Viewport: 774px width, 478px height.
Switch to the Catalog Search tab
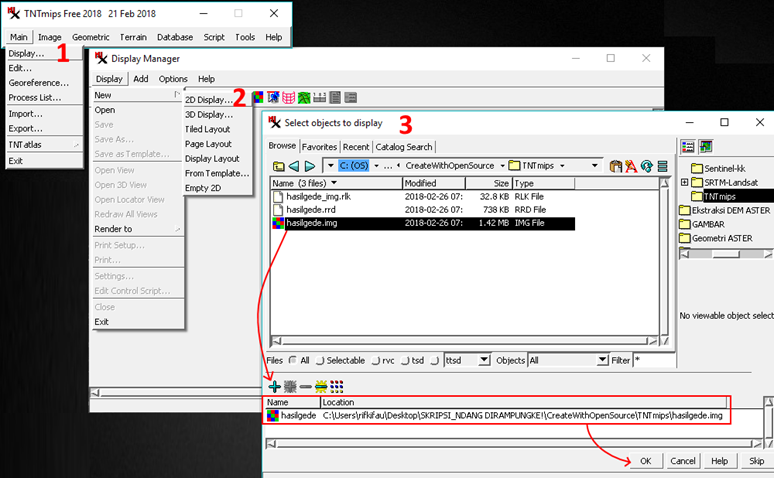[x=404, y=147]
